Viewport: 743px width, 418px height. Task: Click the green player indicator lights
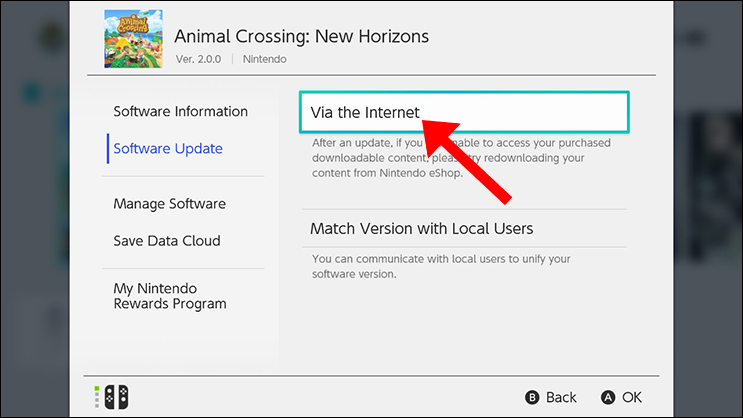coord(97,397)
